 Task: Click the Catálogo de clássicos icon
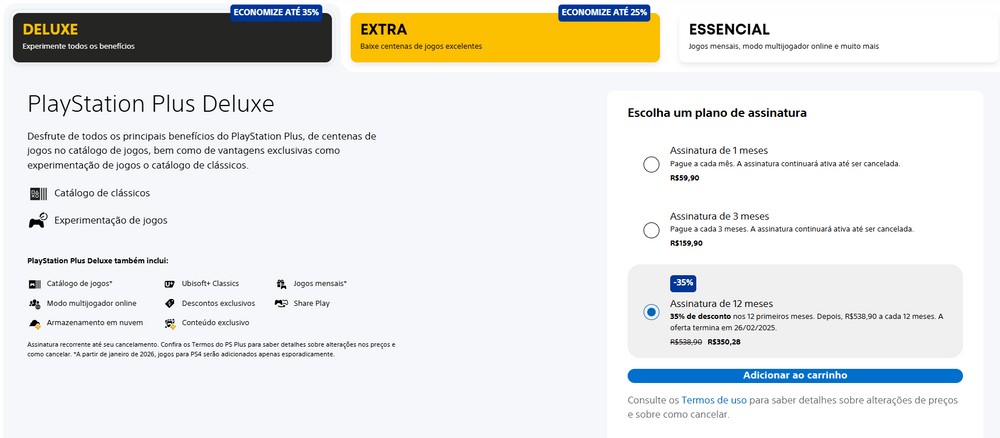coord(37,193)
